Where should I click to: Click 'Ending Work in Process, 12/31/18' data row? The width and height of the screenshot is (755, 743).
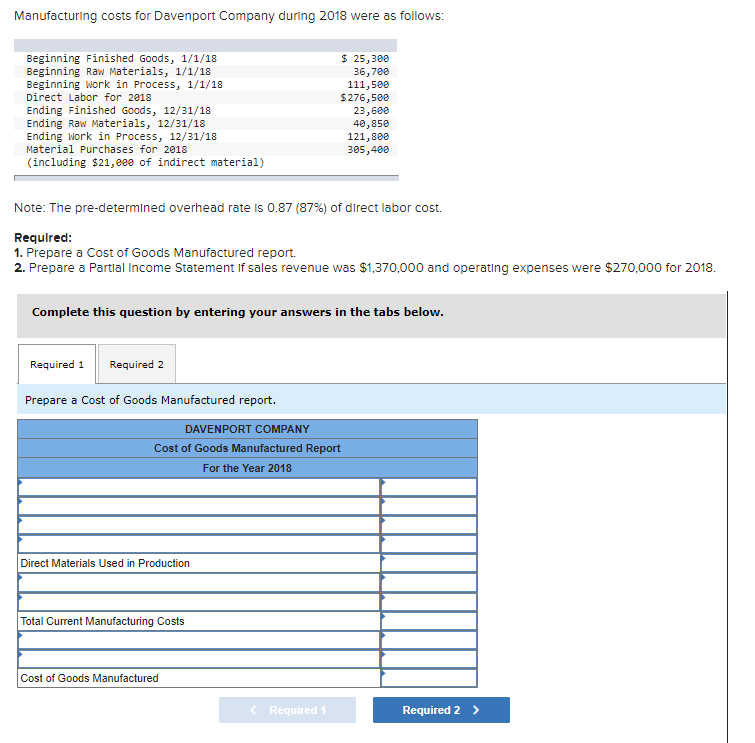click(x=205, y=136)
